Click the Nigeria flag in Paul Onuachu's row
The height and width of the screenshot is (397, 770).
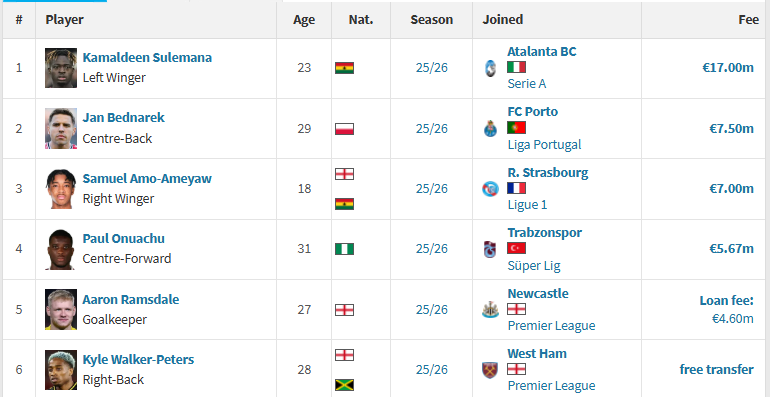point(344,249)
